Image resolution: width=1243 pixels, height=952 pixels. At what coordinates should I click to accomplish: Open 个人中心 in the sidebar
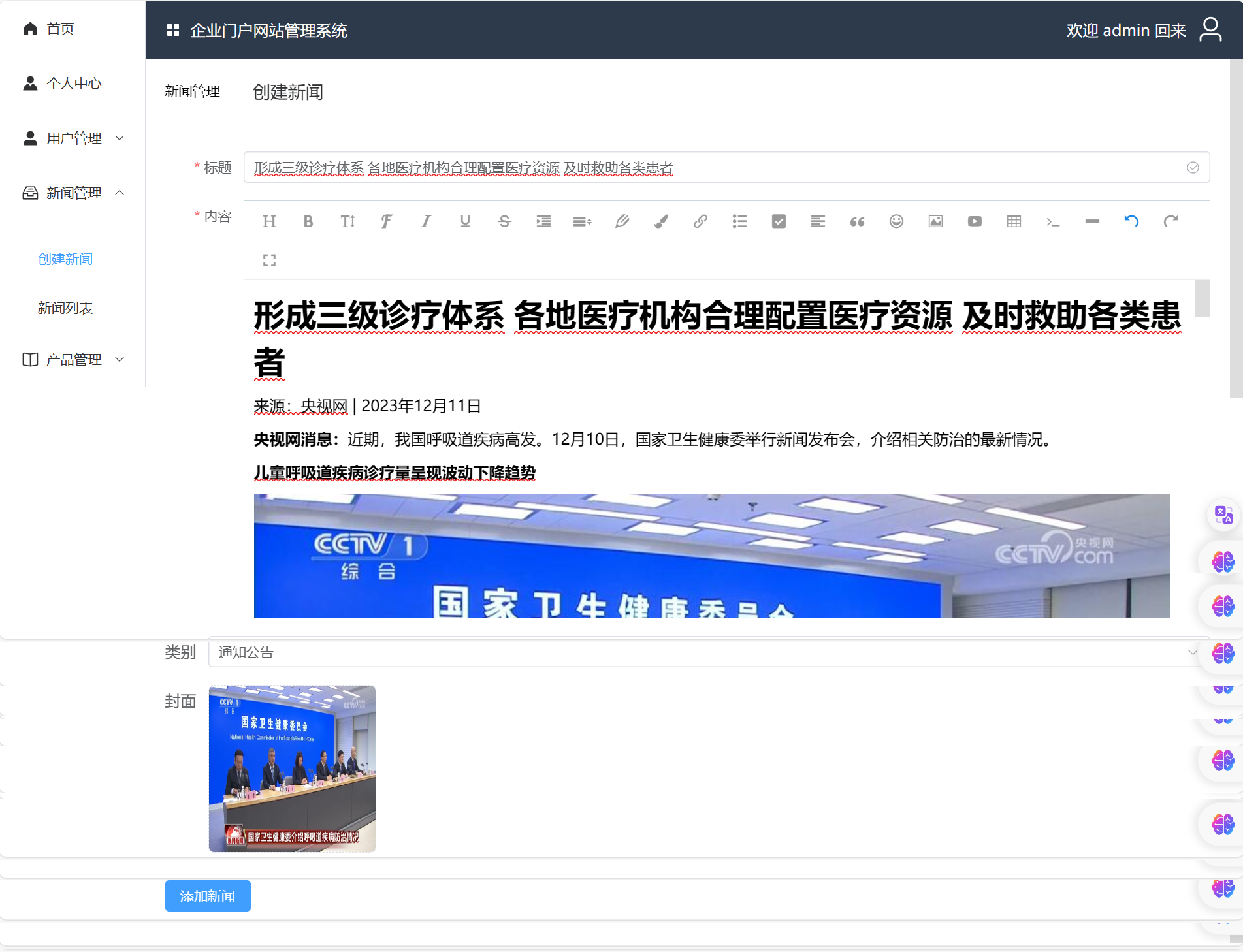click(73, 84)
